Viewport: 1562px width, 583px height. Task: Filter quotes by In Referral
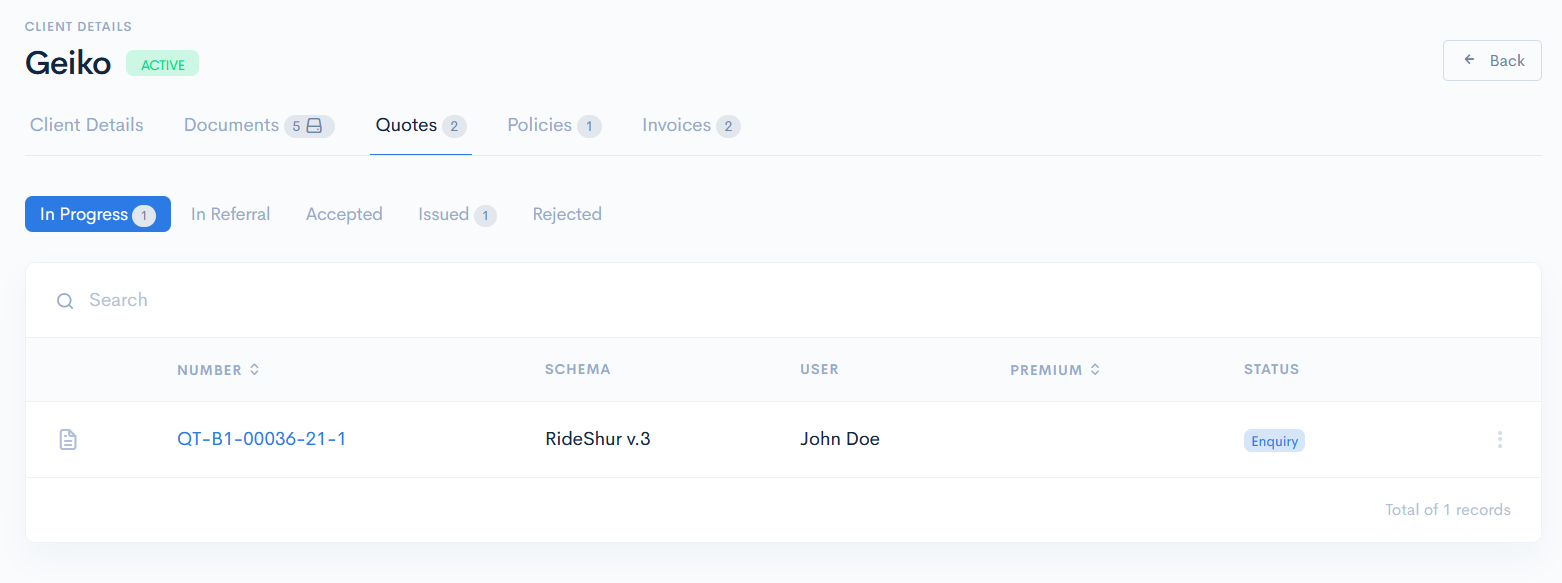coord(231,215)
